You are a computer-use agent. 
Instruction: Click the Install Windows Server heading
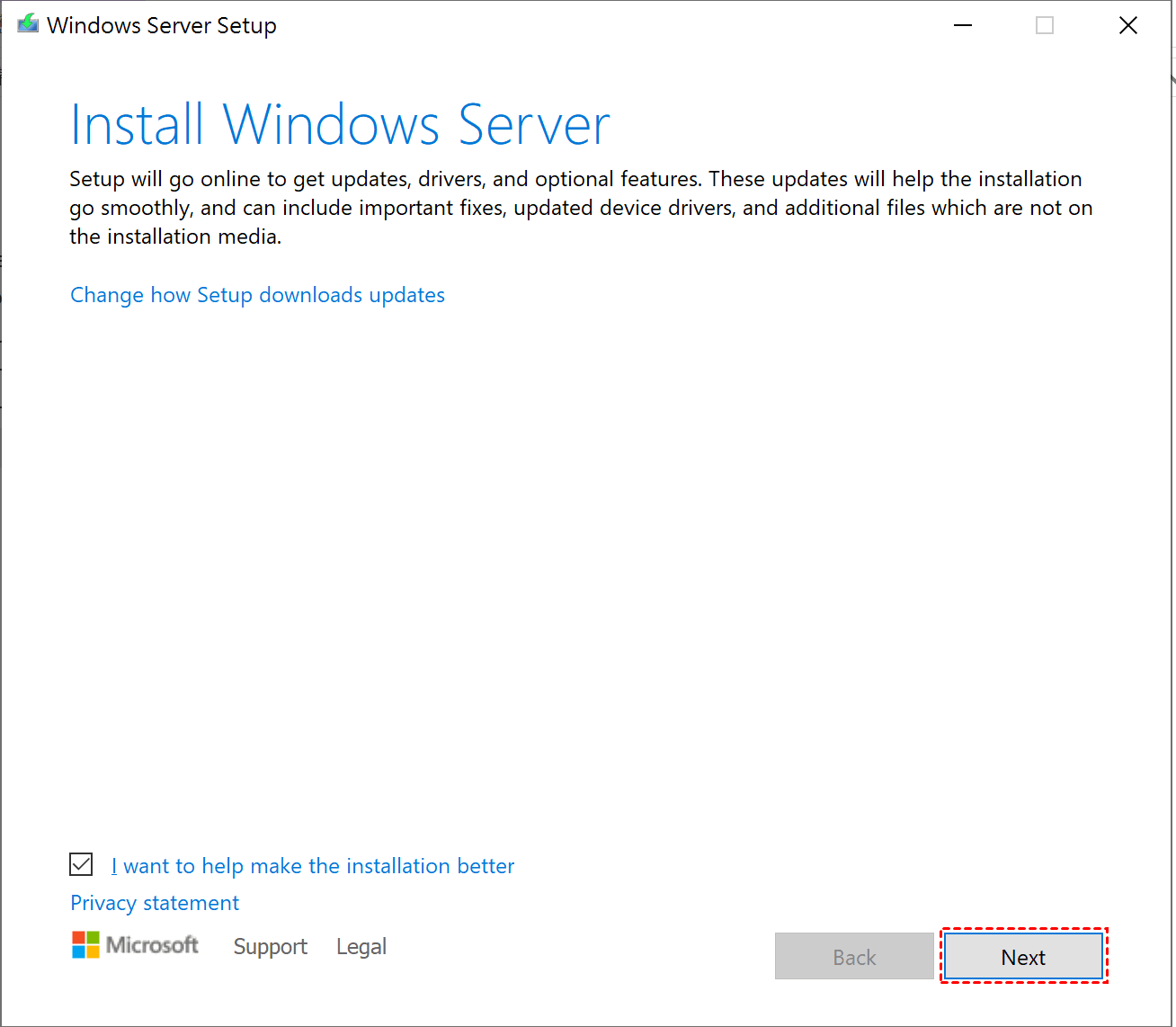(x=340, y=125)
